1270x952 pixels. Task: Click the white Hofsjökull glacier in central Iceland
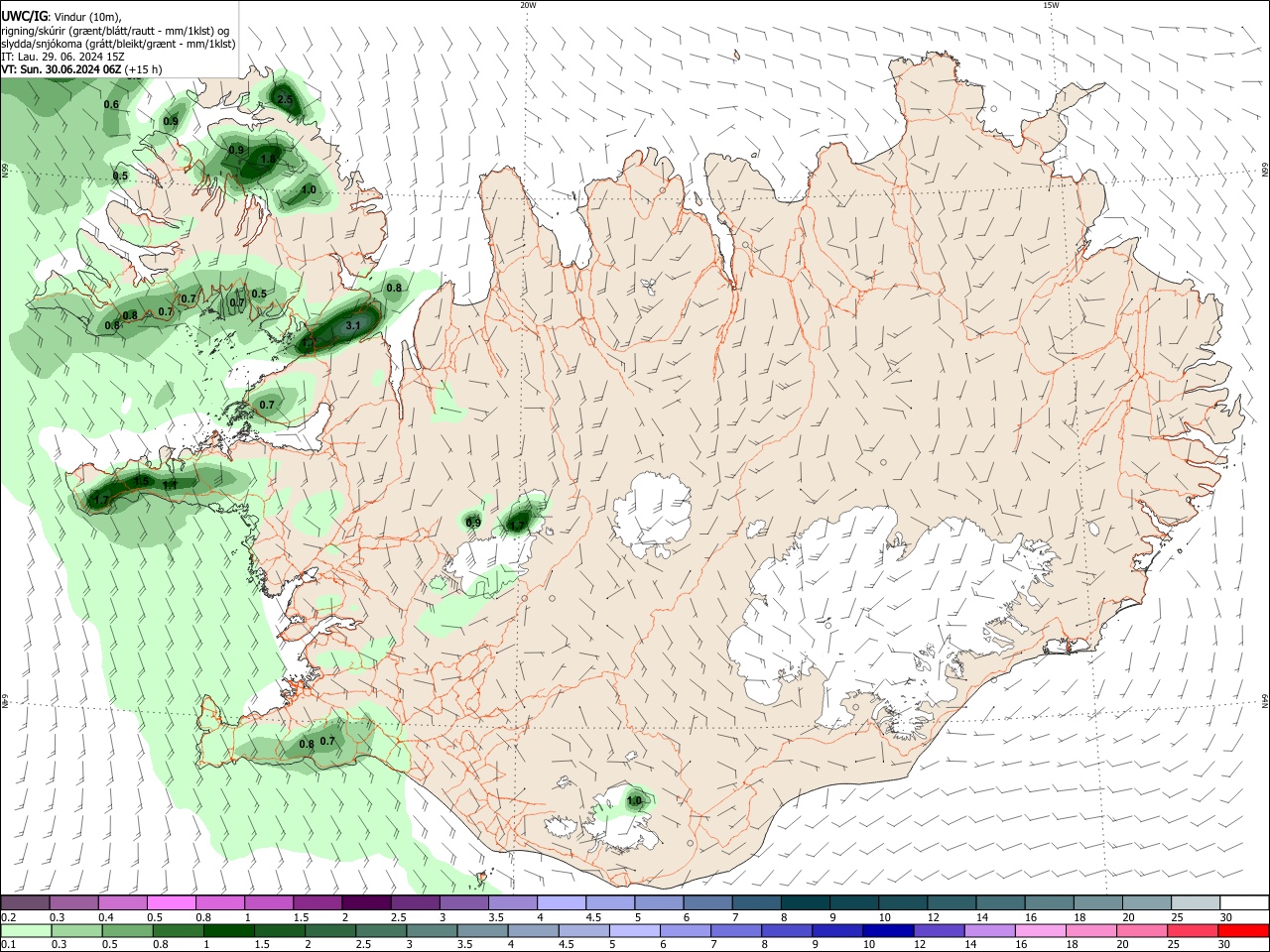pos(652,514)
